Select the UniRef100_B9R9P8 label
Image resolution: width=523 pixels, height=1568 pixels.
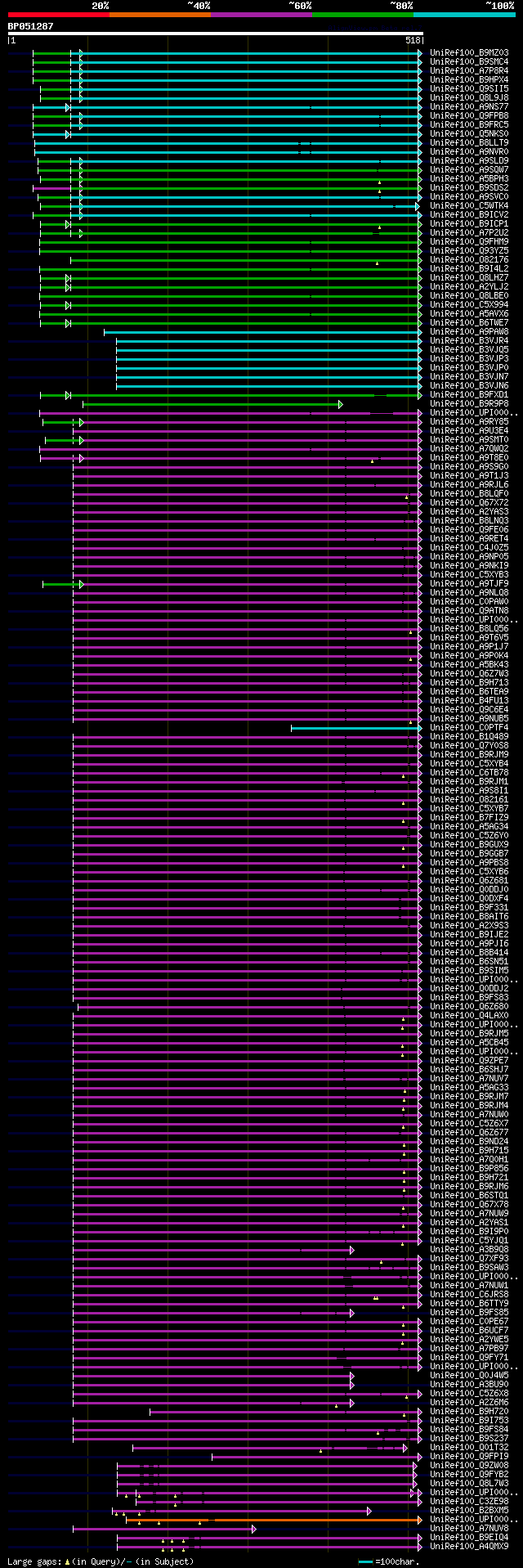pos(469,404)
